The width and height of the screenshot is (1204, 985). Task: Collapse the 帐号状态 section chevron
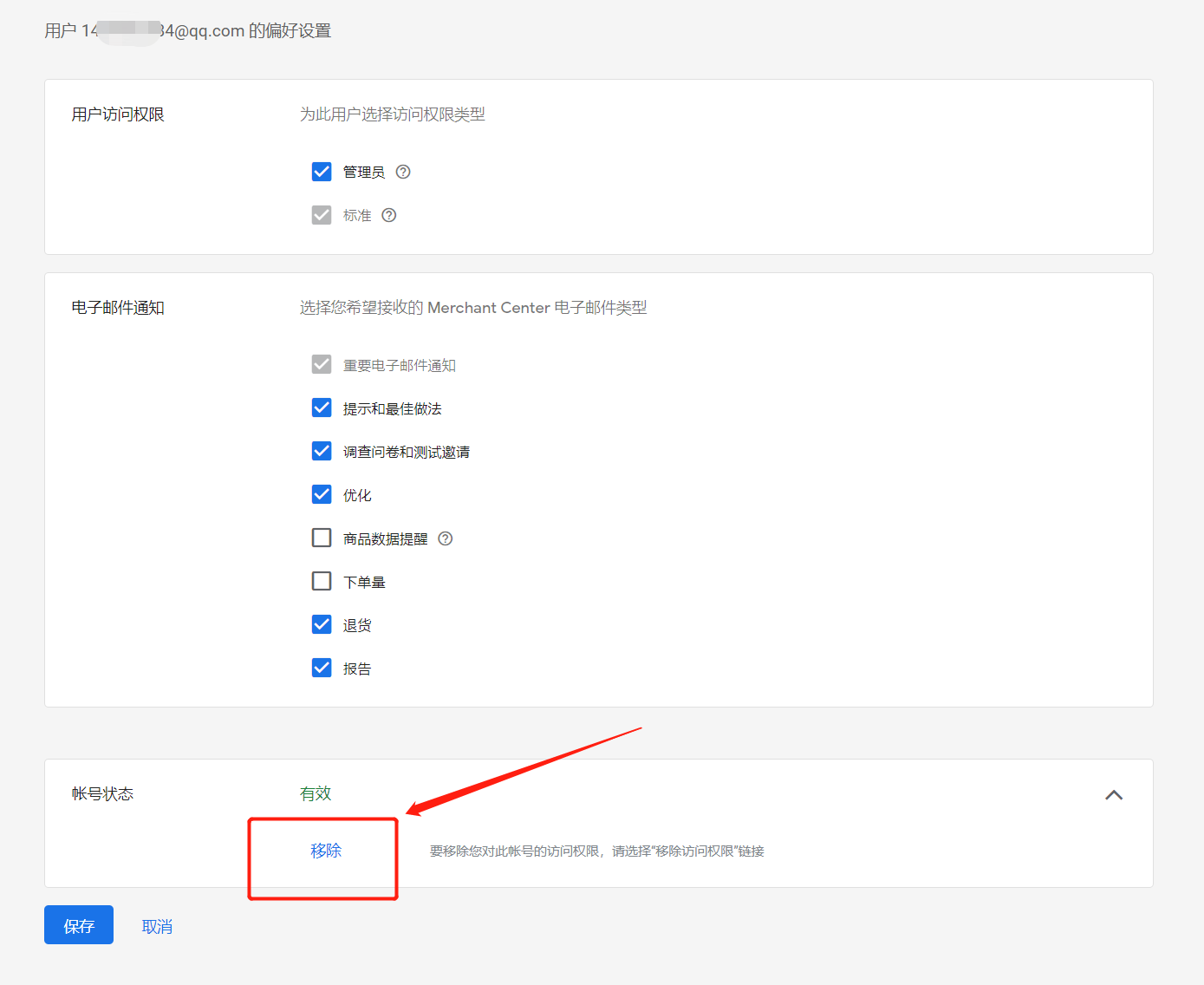pos(1114,795)
